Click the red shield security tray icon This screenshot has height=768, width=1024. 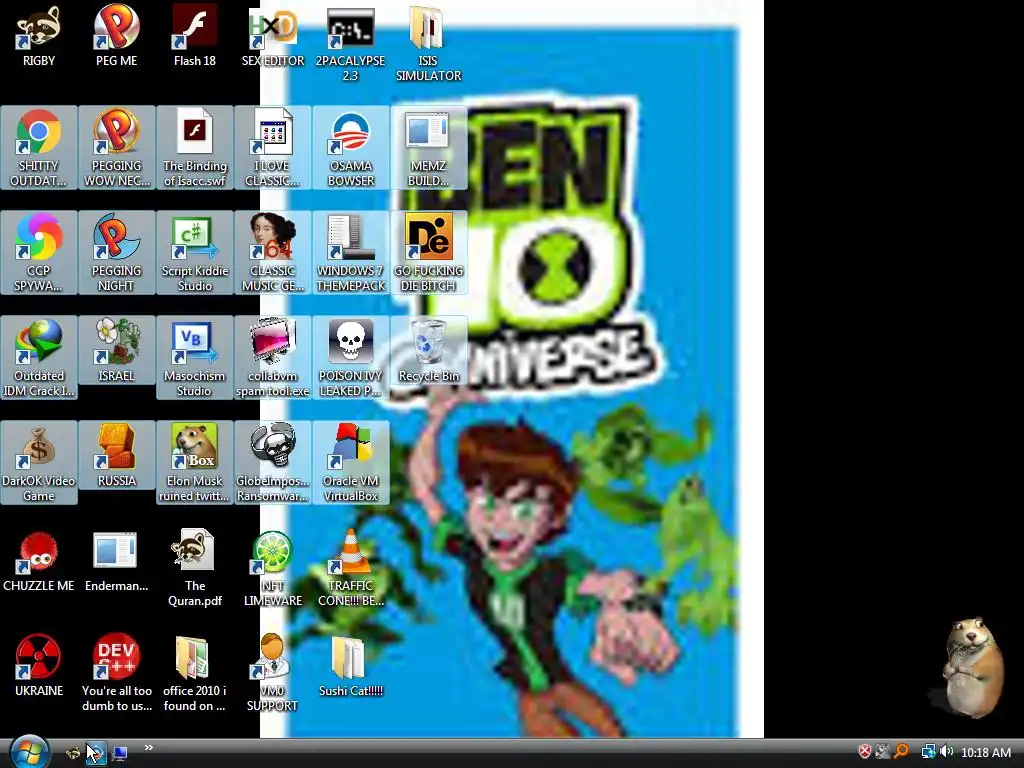[865, 752]
